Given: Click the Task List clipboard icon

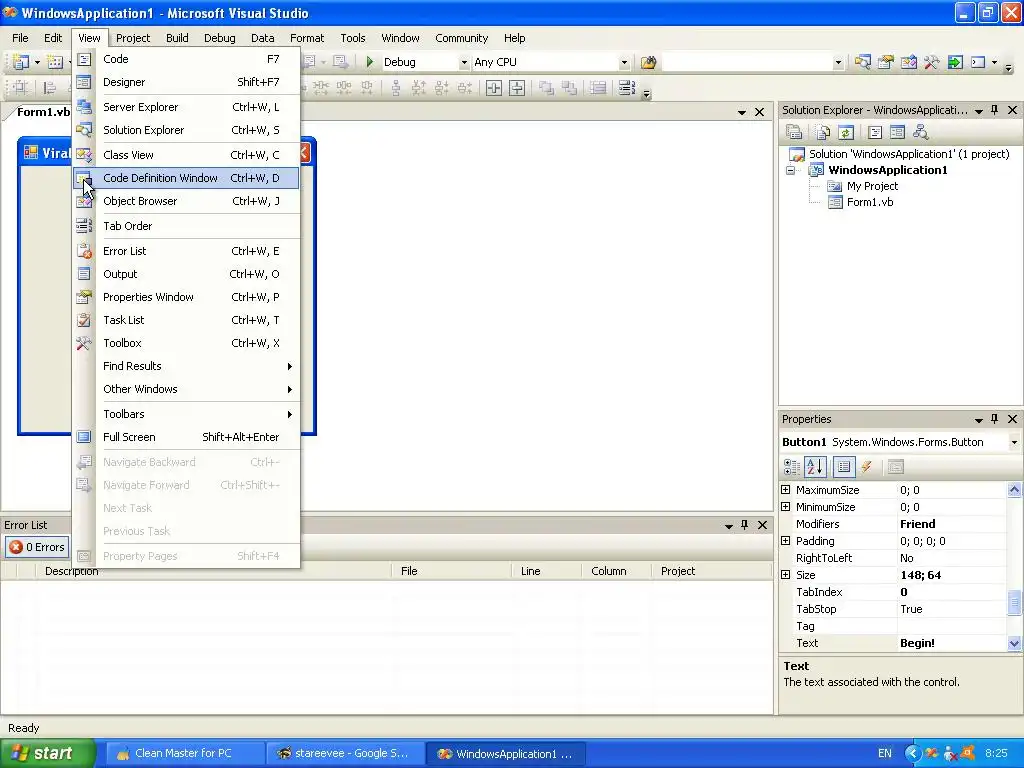Looking at the screenshot, I should [x=84, y=321].
